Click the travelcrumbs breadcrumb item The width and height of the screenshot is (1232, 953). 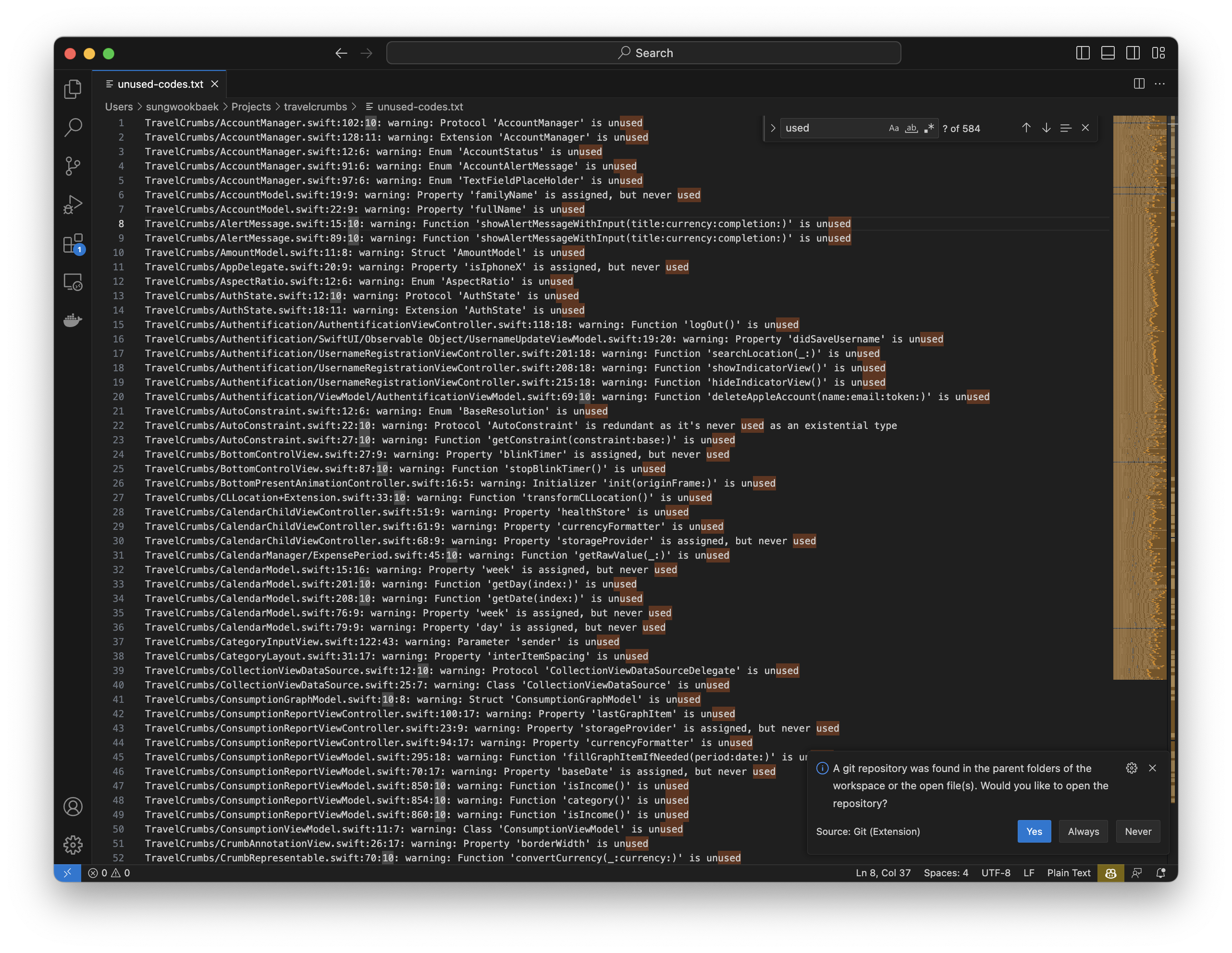click(315, 106)
